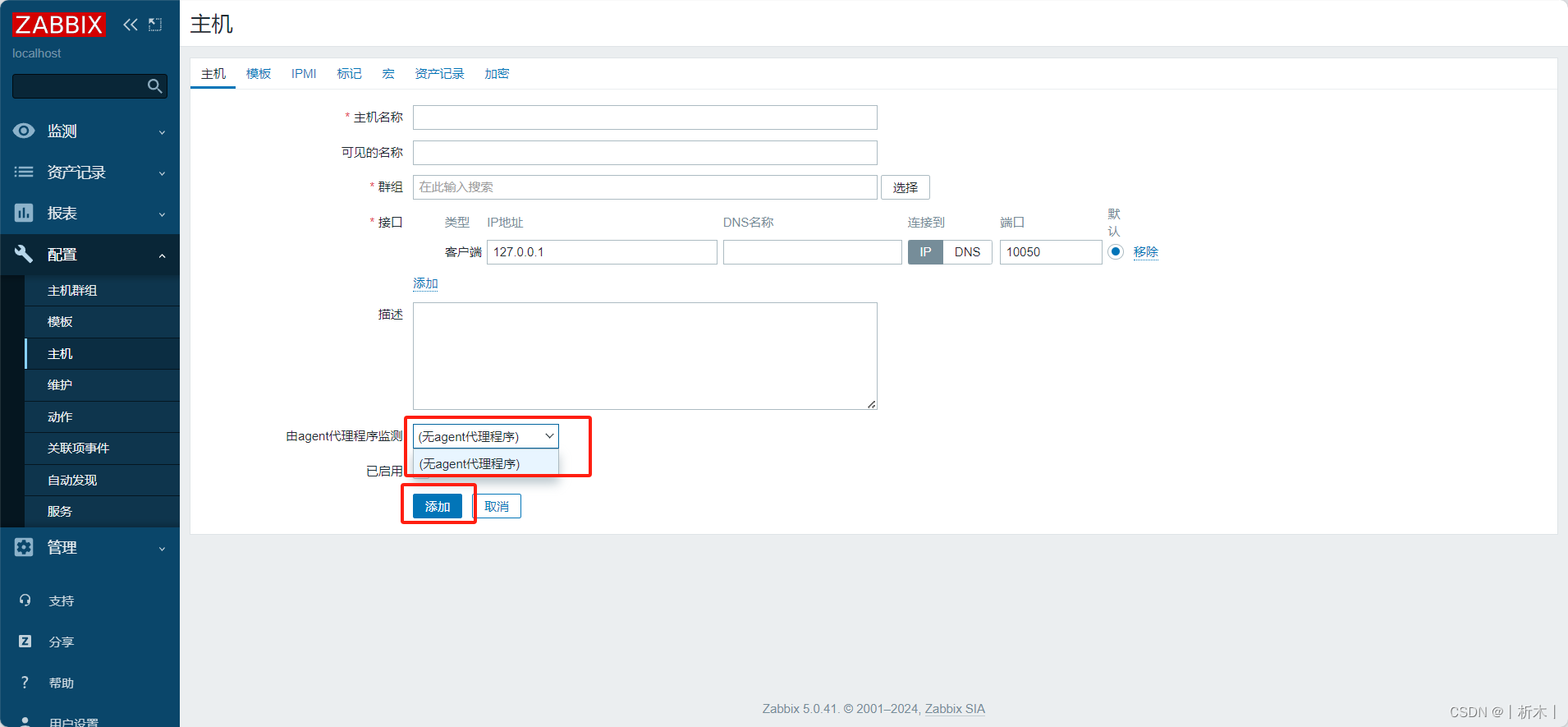The width and height of the screenshot is (1568, 727).
Task: Open 关联项事件 in sidebar
Action: coord(102,449)
